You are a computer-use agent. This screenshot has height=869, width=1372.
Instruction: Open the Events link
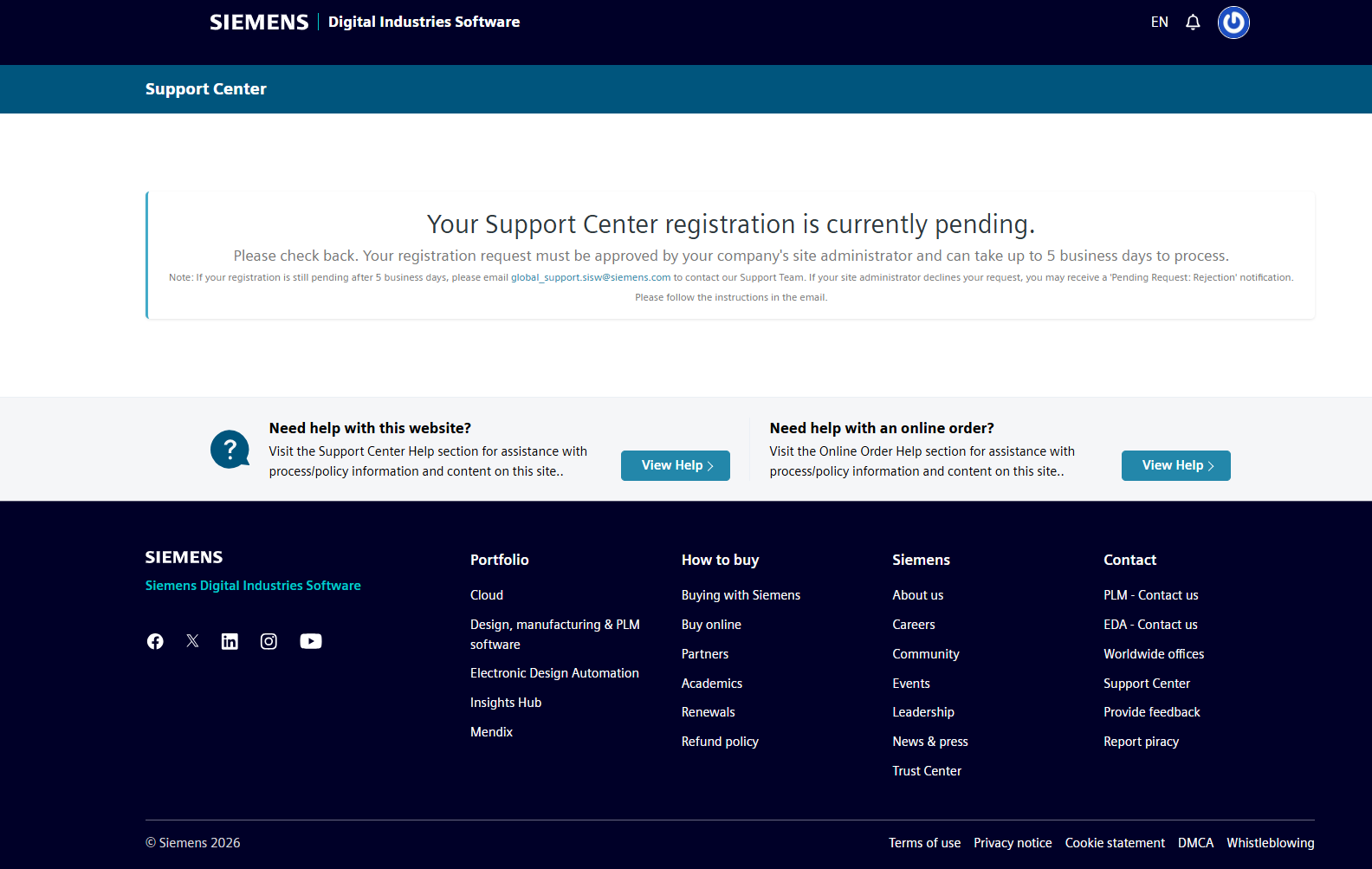(x=911, y=684)
